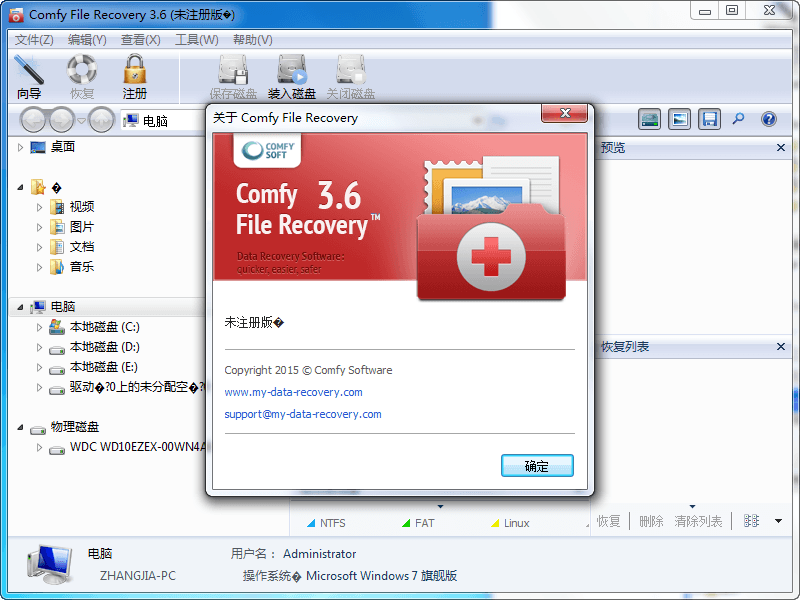Expand the 图片 folder node
This screenshot has height=600, width=800.
39,227
